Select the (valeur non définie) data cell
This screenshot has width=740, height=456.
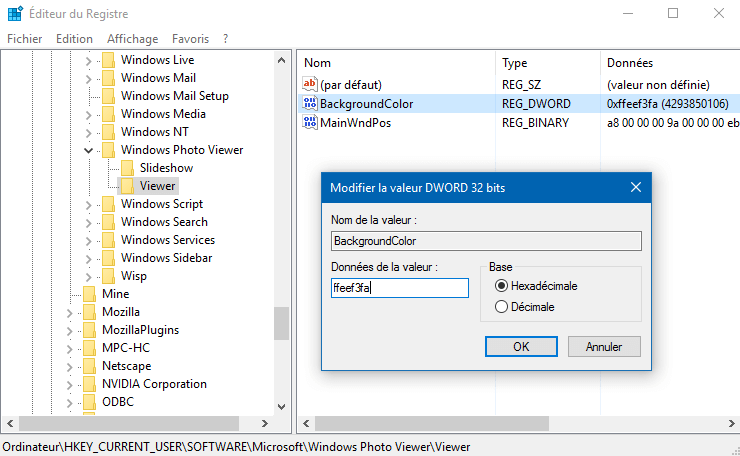[658, 85]
